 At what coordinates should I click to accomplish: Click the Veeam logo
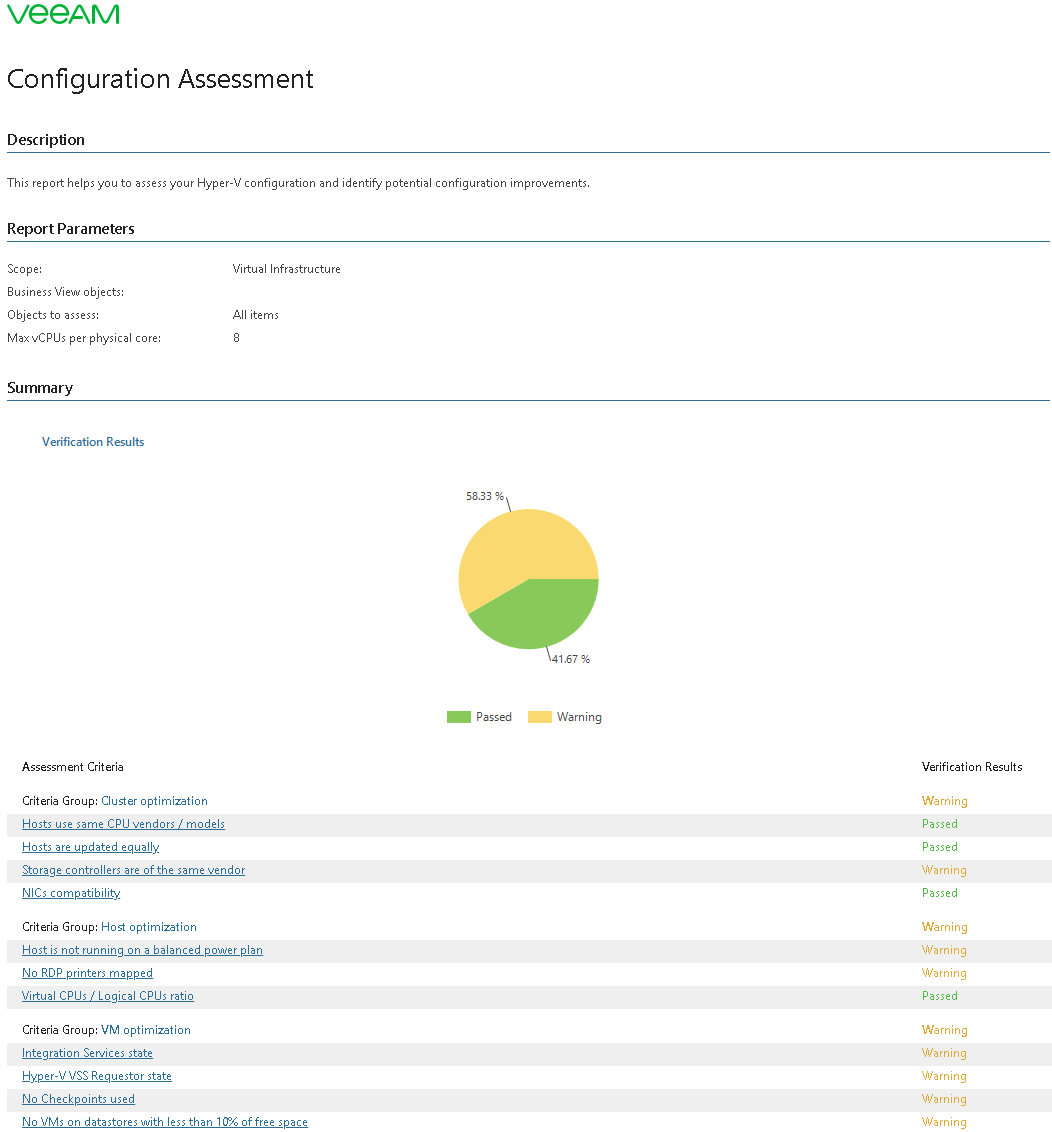coord(63,14)
